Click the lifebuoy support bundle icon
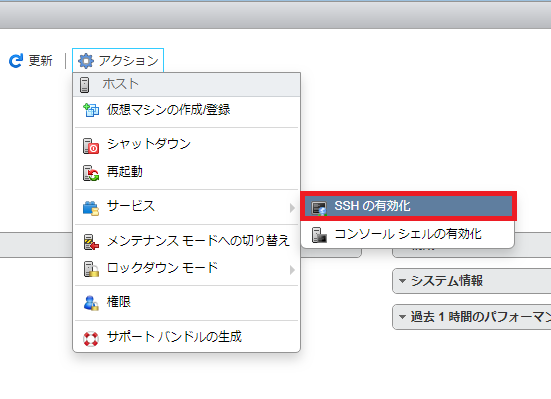Viewport: 551px width, 399px height. coord(91,339)
